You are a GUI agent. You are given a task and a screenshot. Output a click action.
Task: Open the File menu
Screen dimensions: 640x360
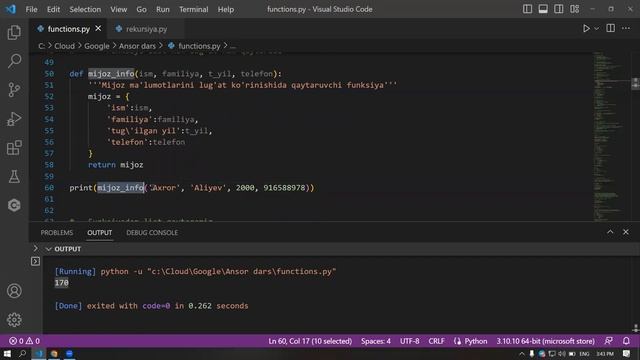31,9
